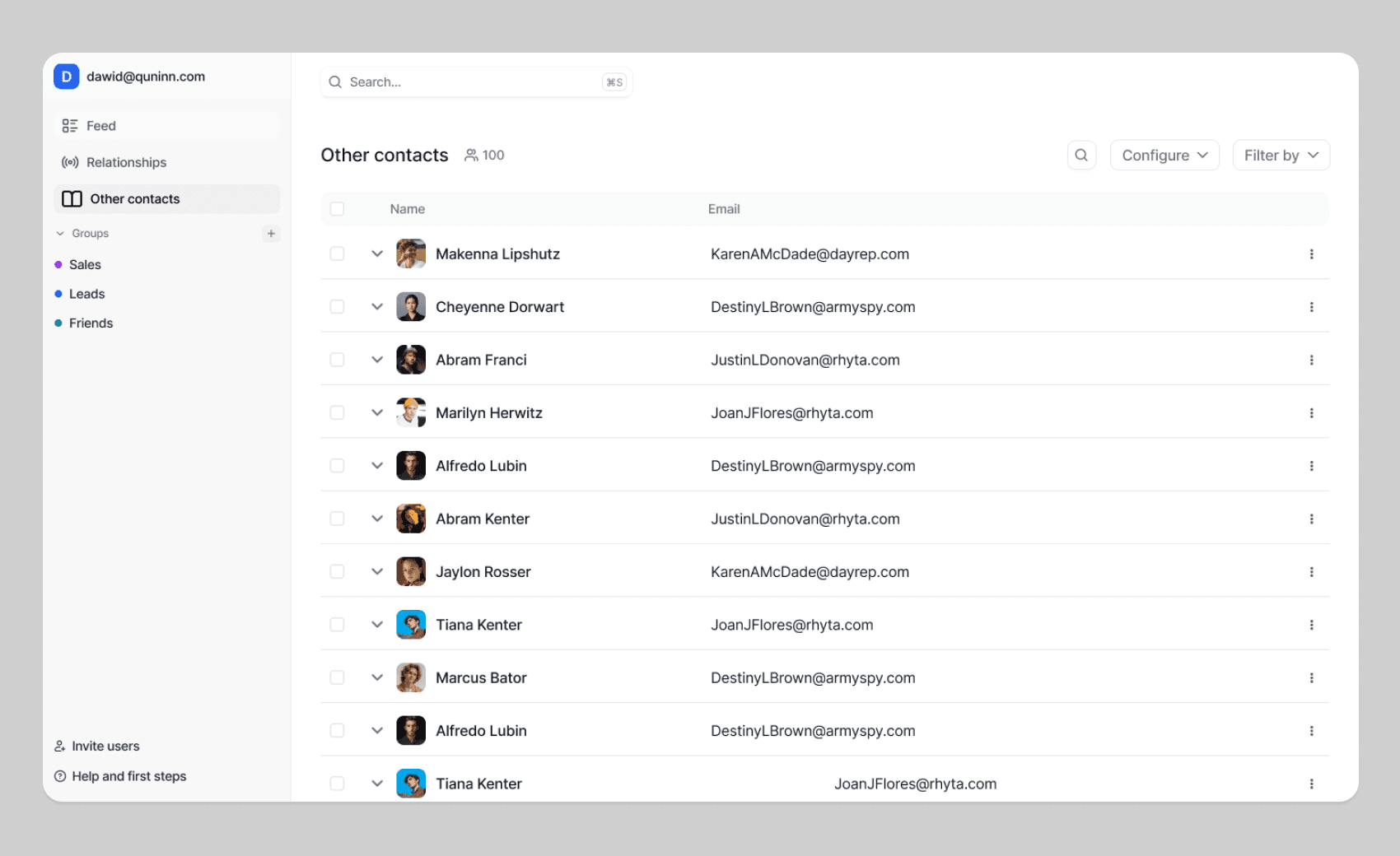Open more options for Jaylon Rosser row
Screen dimensions: 1400x856
(1311, 572)
